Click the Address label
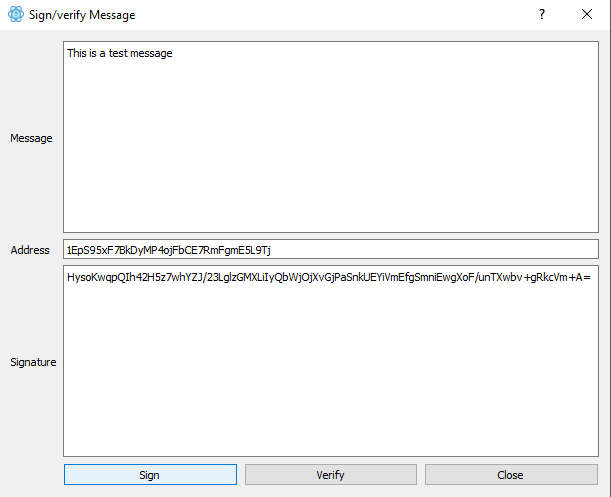This screenshot has height=497, width=611. click(x=30, y=250)
